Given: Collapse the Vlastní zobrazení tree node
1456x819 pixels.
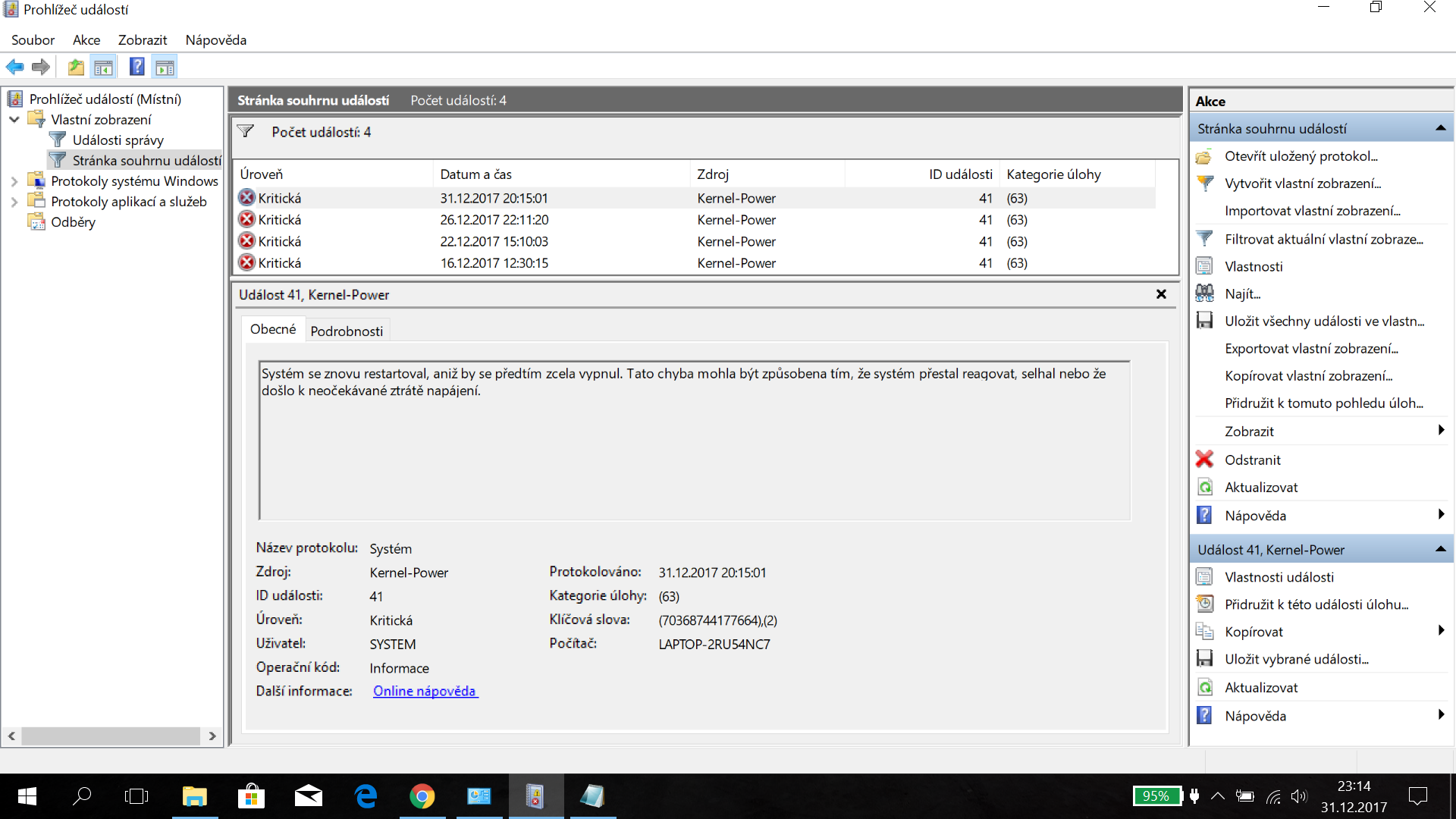Looking at the screenshot, I should 14,120.
